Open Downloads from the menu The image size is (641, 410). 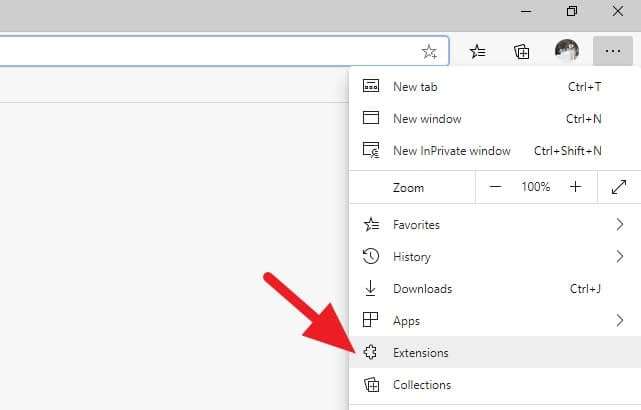pos(495,289)
